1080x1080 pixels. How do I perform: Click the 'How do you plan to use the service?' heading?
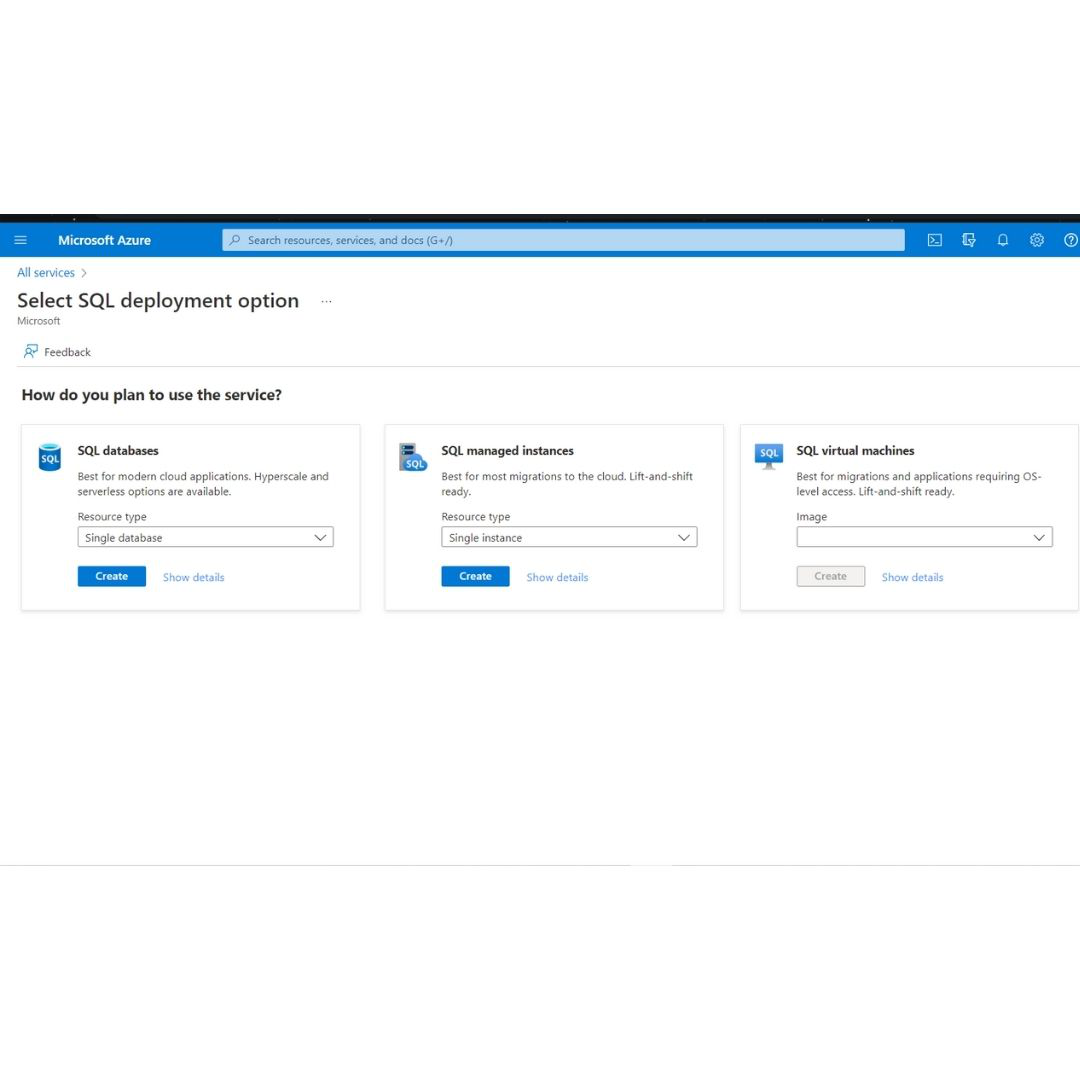(x=152, y=395)
